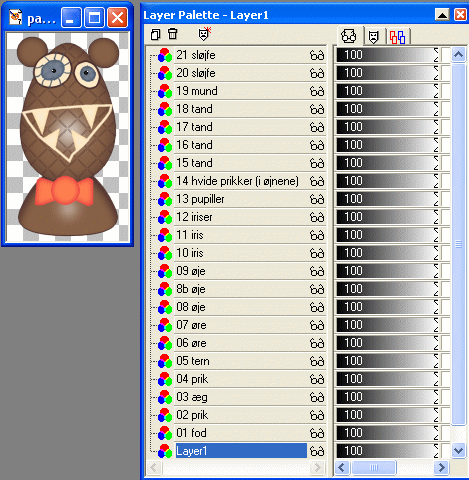Switch to the Mask tab
This screenshot has width=469, height=480.
[374, 36]
